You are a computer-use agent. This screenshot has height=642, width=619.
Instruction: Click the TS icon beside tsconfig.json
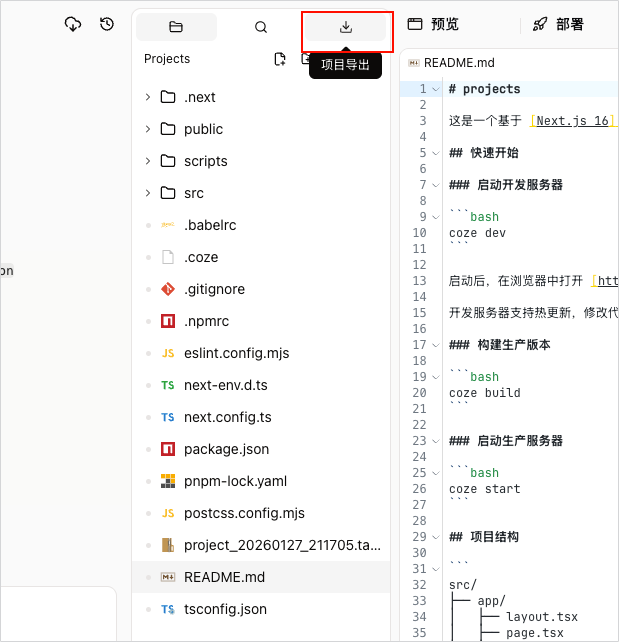pyautogui.click(x=168, y=609)
